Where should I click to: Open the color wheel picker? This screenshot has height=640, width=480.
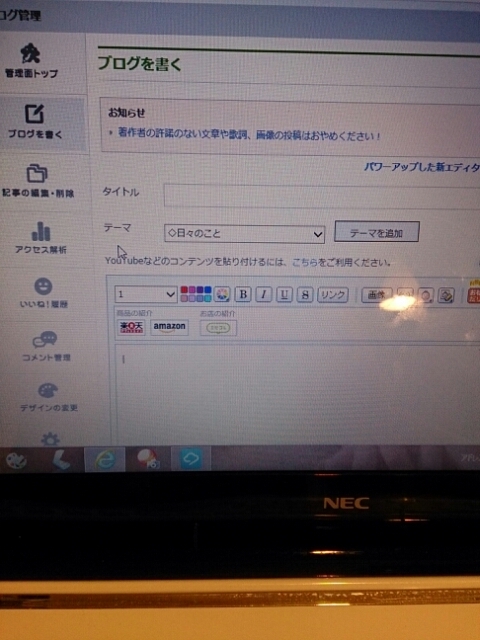(x=222, y=294)
